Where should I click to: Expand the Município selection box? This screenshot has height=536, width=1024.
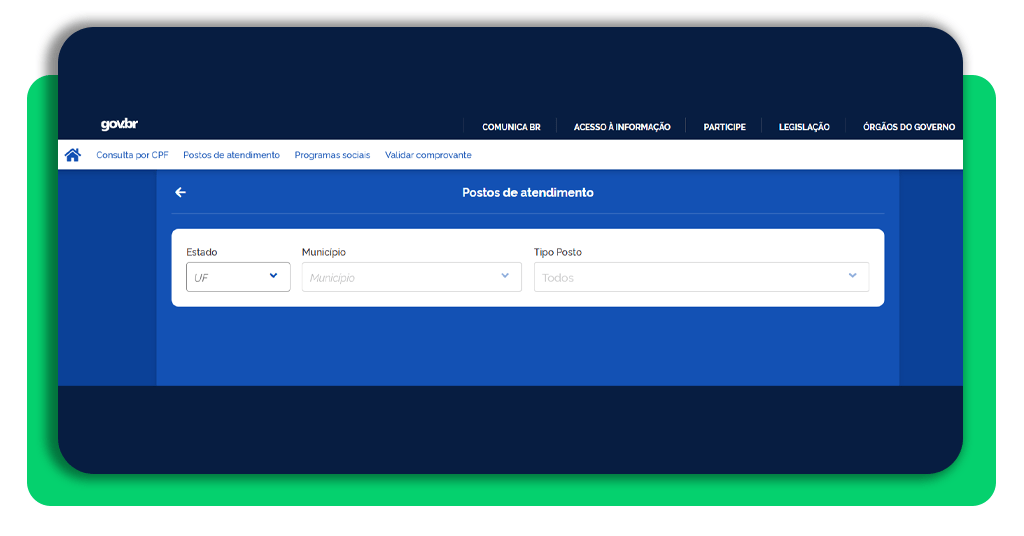coord(411,277)
